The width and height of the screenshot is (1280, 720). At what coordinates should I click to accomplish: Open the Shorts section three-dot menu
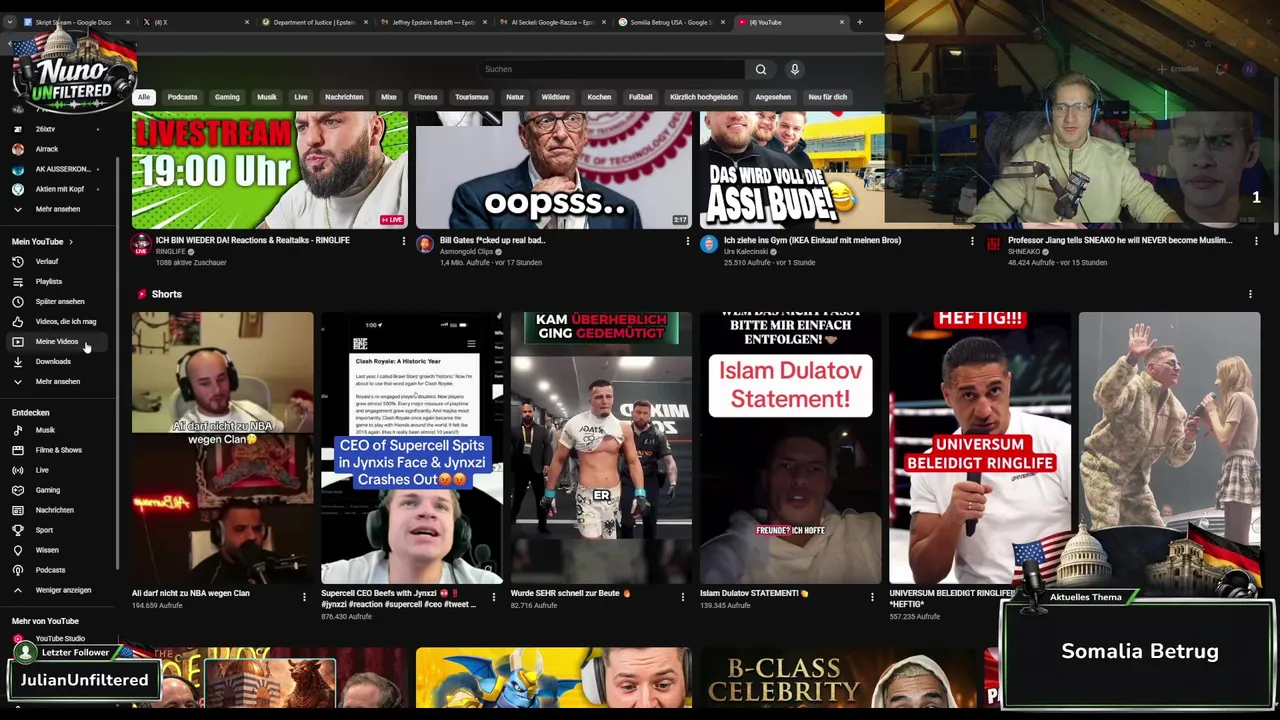(x=1250, y=294)
